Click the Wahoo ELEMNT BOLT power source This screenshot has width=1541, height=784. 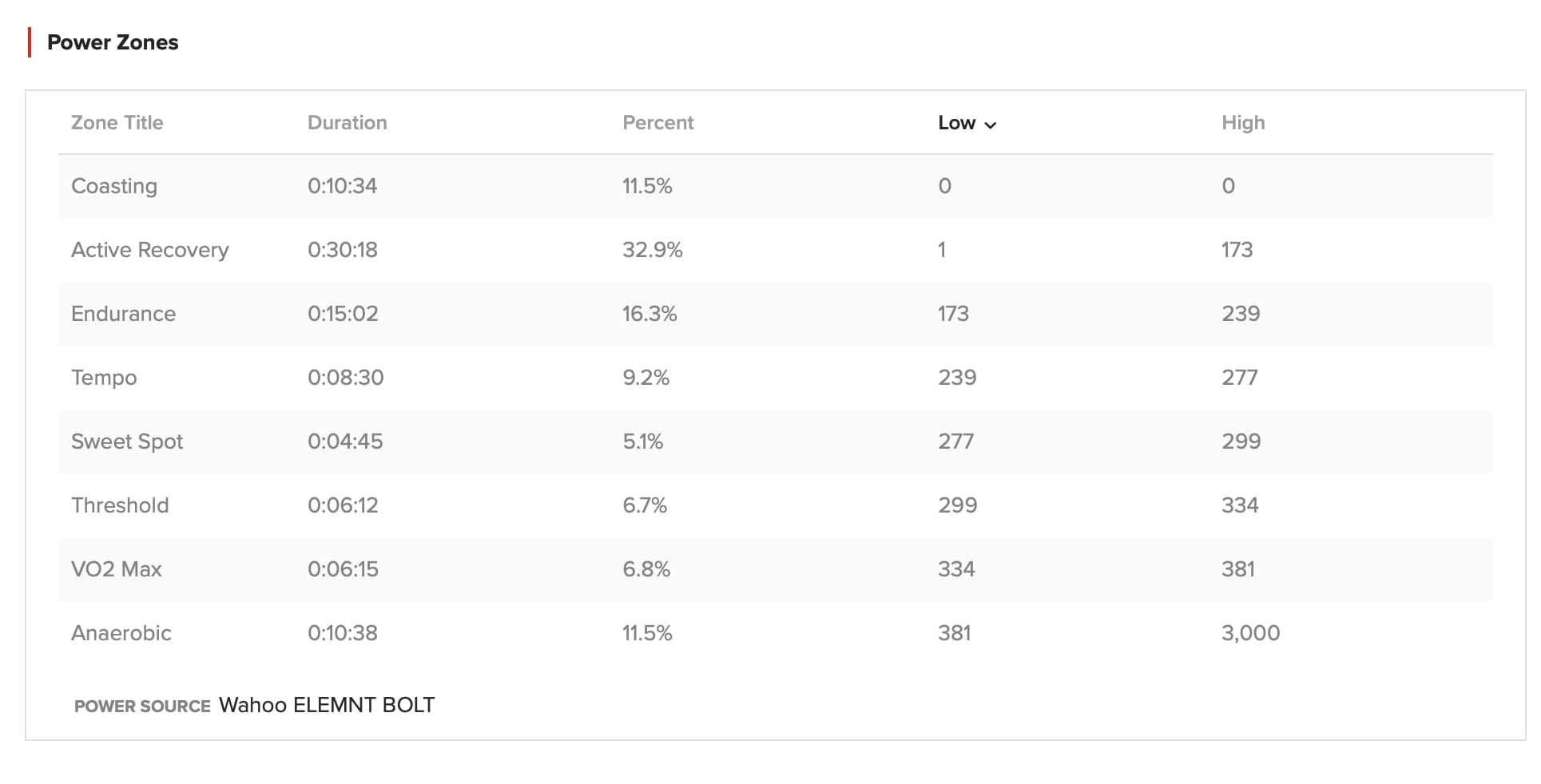click(326, 705)
